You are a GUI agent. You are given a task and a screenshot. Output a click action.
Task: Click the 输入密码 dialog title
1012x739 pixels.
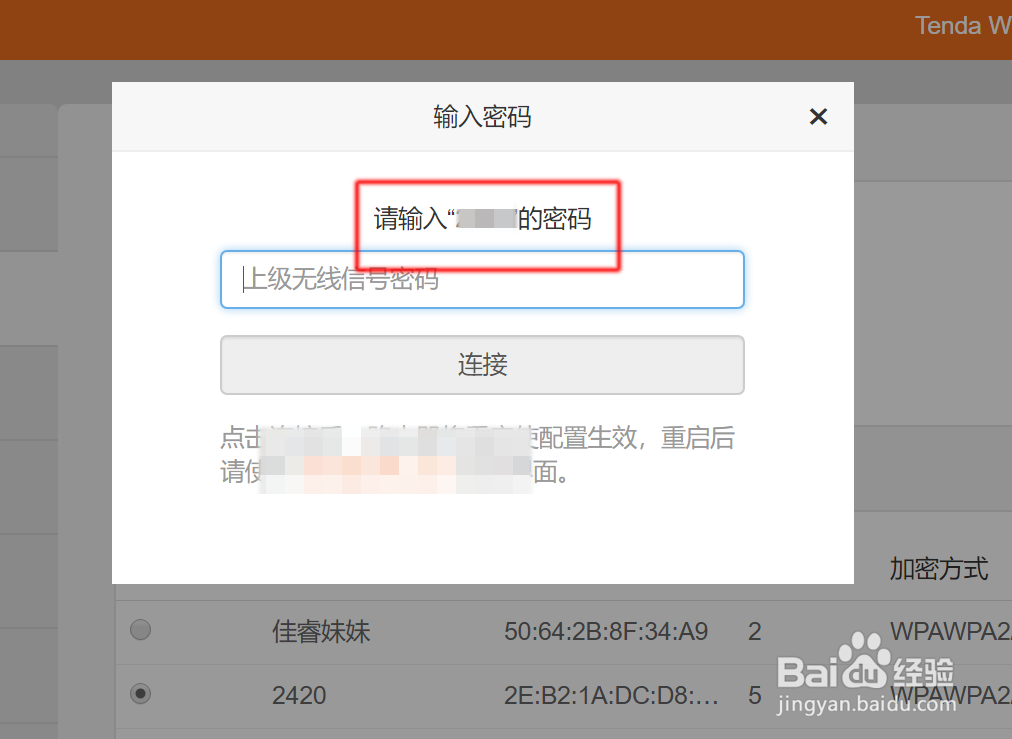[482, 117]
